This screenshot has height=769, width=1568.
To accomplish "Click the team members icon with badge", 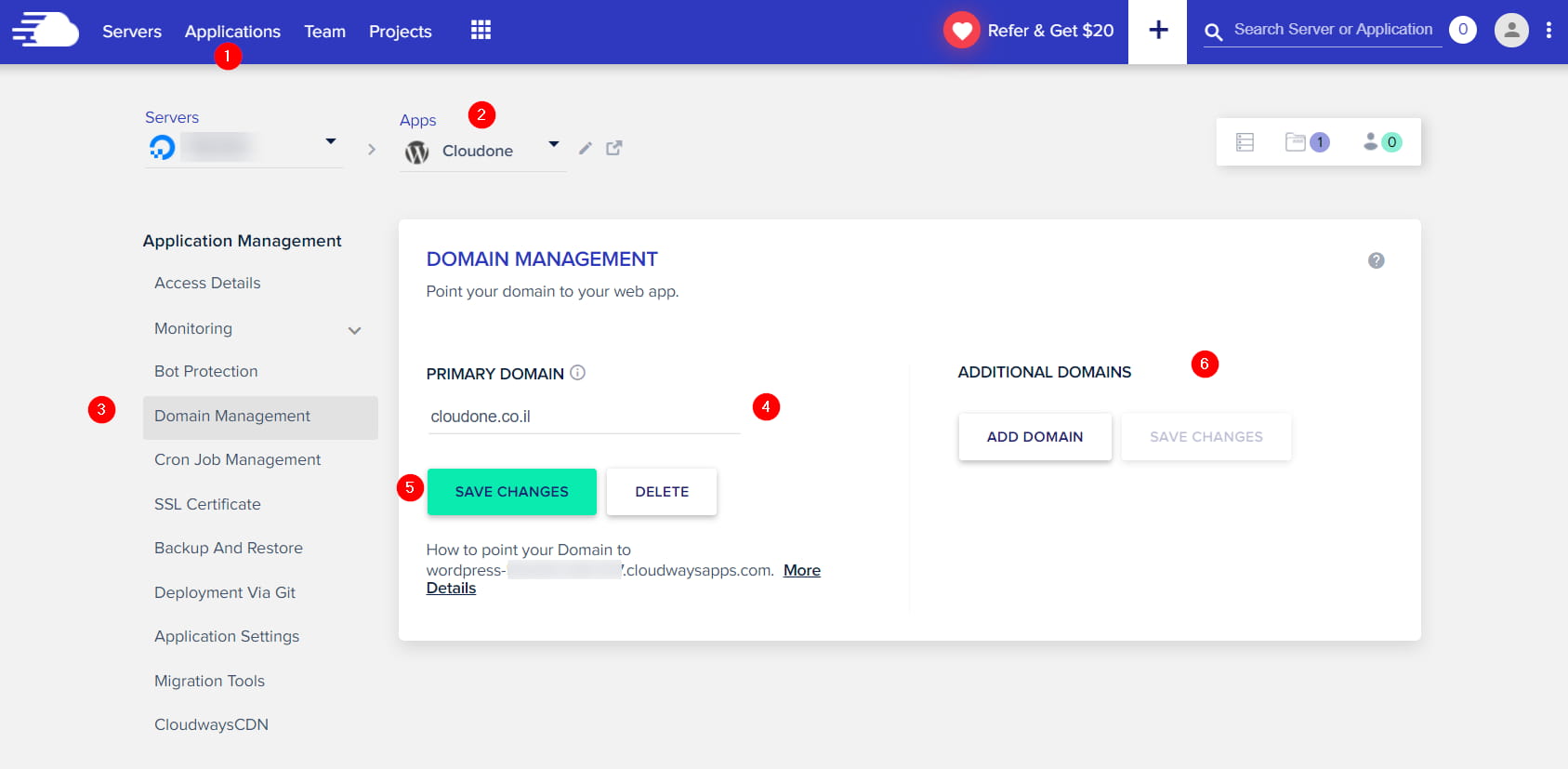I will (1382, 142).
